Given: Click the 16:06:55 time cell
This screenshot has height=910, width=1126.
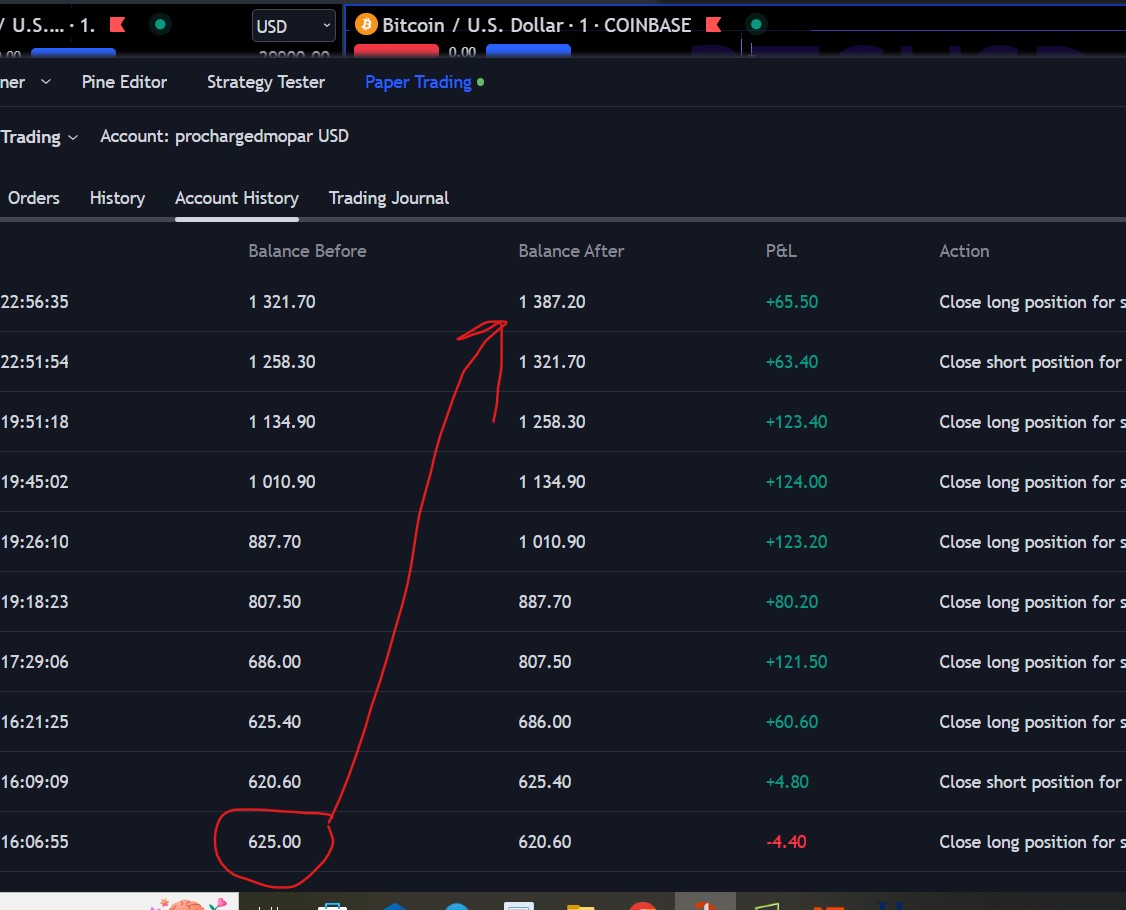Looking at the screenshot, I should (34, 842).
